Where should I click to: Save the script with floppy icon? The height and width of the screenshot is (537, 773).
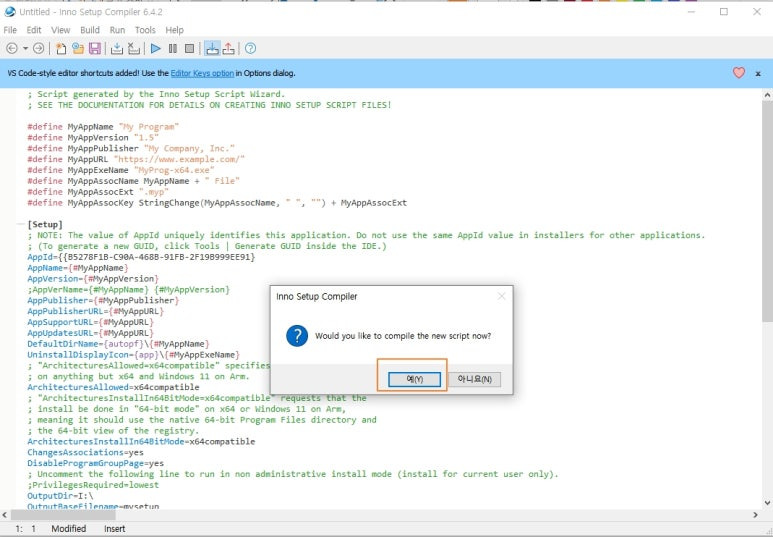95,48
